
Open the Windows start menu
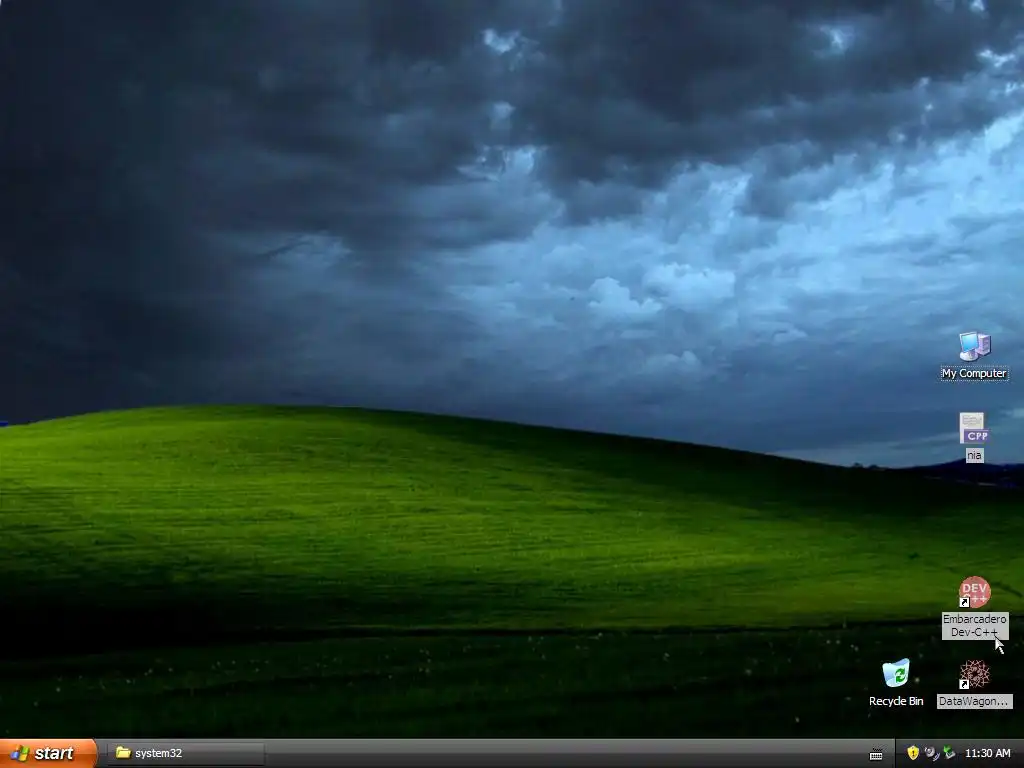click(48, 753)
